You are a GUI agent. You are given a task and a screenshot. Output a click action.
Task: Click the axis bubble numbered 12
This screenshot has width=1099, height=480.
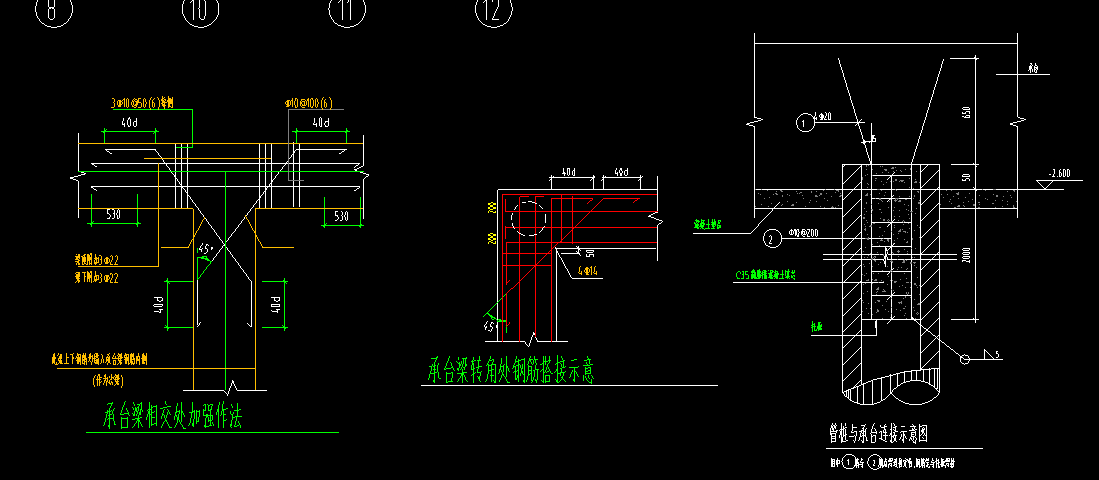click(x=493, y=8)
